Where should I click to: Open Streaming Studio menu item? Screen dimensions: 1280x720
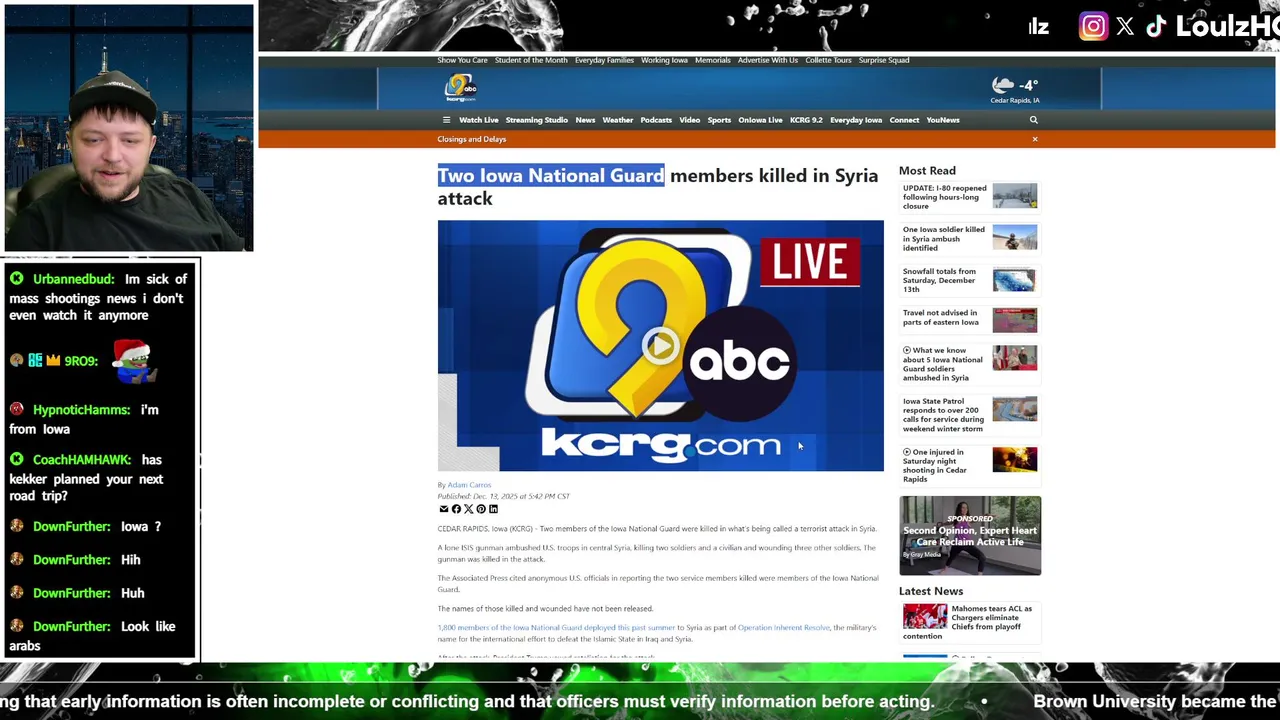coord(536,120)
